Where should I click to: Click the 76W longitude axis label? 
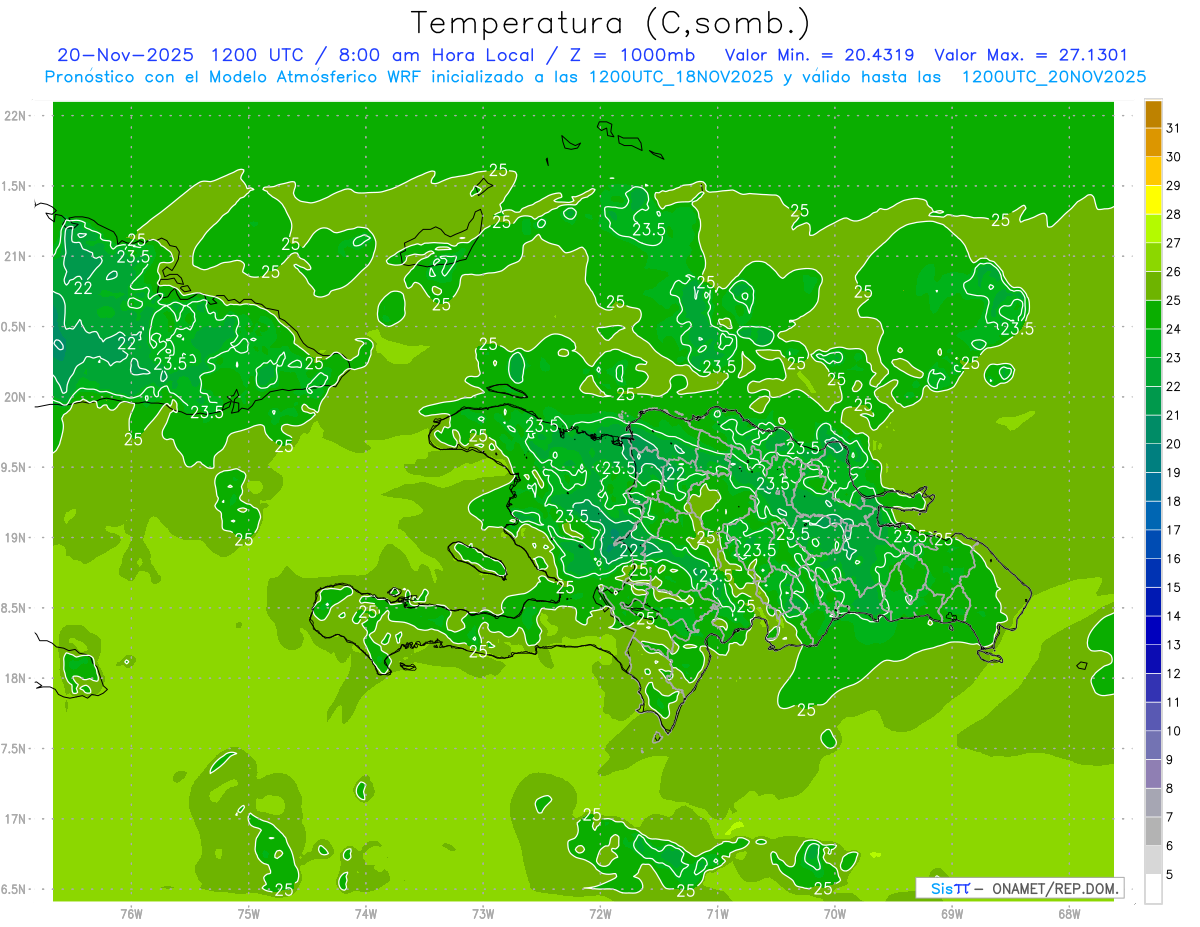click(131, 913)
